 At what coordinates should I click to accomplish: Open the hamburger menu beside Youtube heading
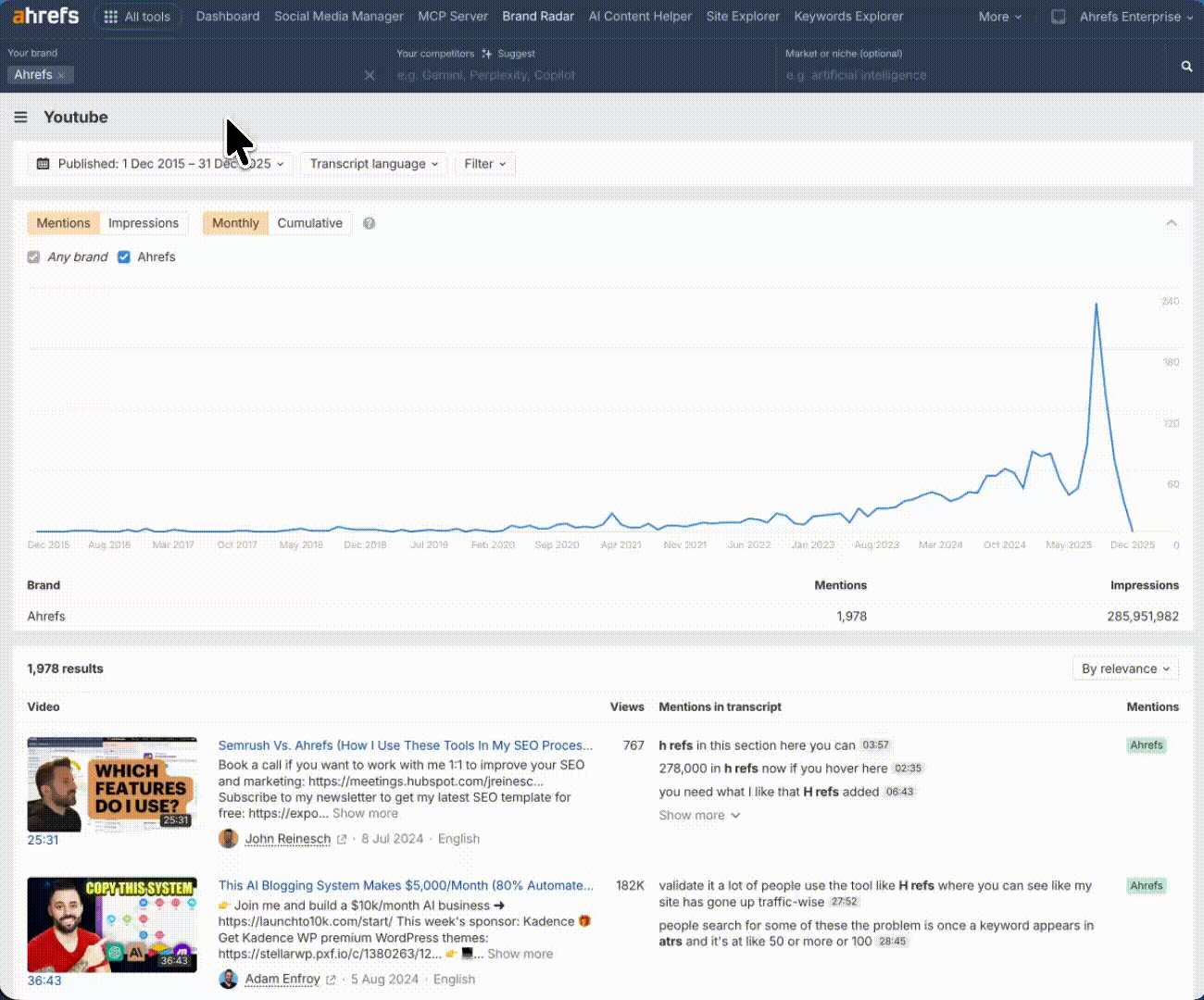point(20,117)
